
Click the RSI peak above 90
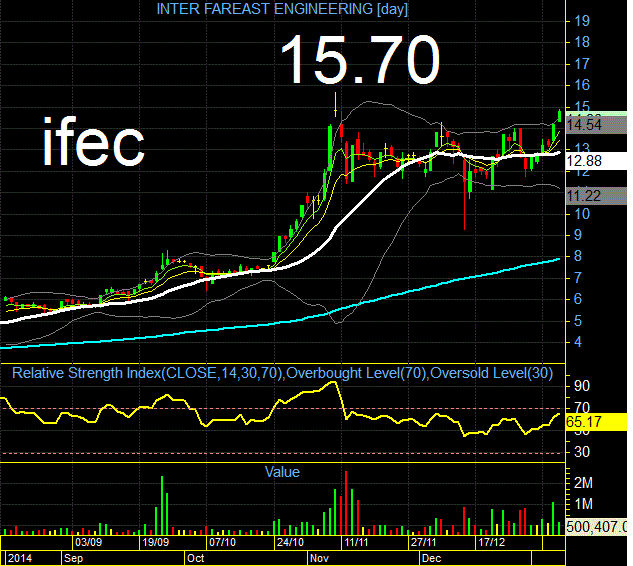(x=333, y=382)
